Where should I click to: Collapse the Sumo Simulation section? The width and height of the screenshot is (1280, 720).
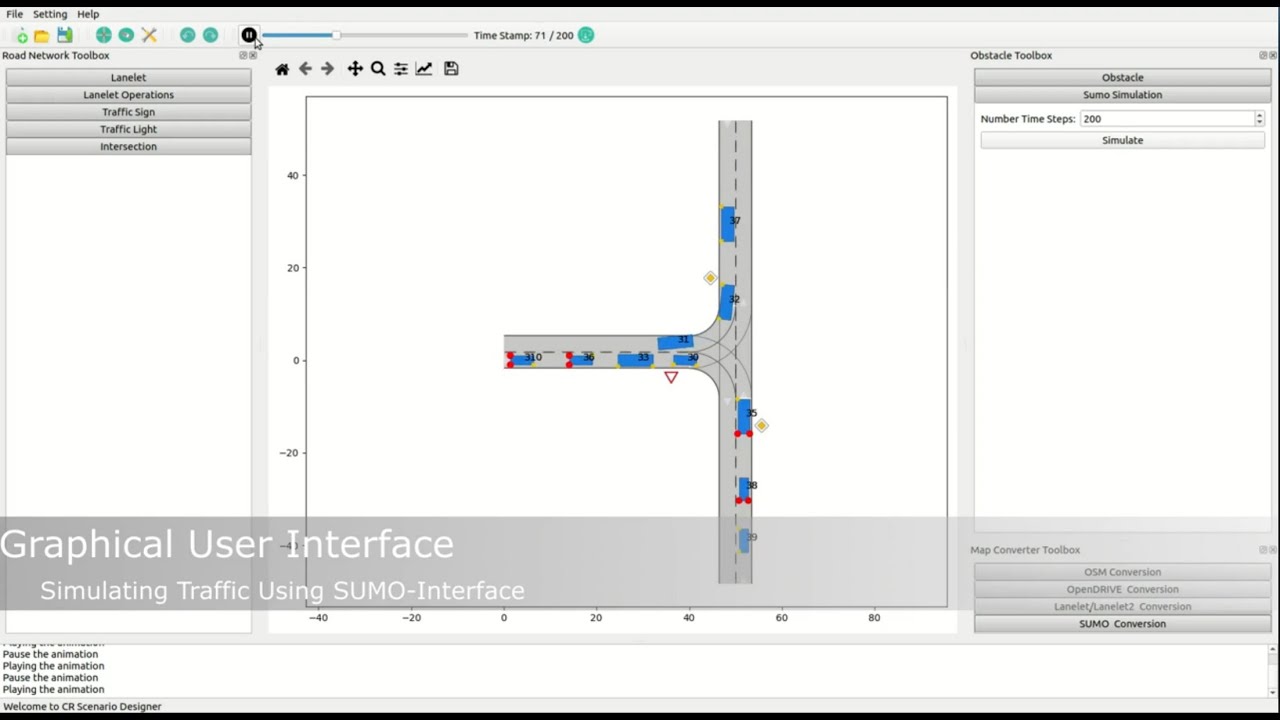pos(1122,95)
